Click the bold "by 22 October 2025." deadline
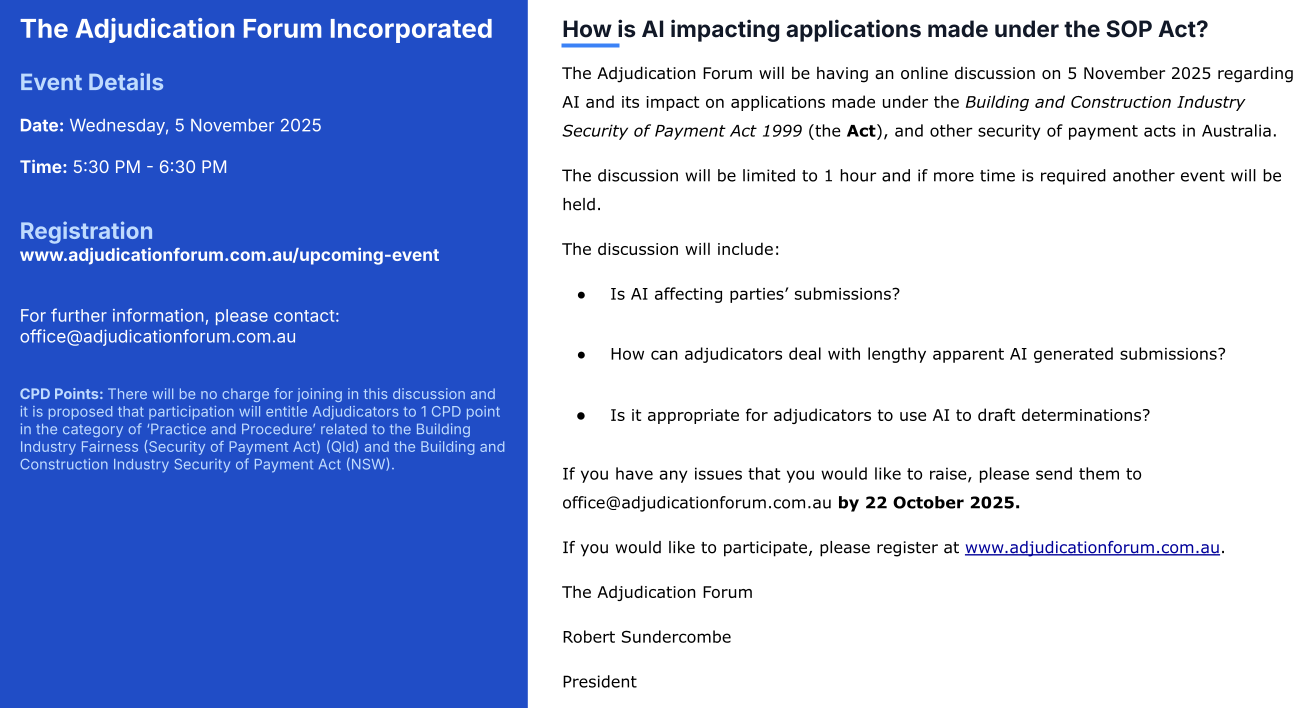The height and width of the screenshot is (708, 1304). click(929, 503)
